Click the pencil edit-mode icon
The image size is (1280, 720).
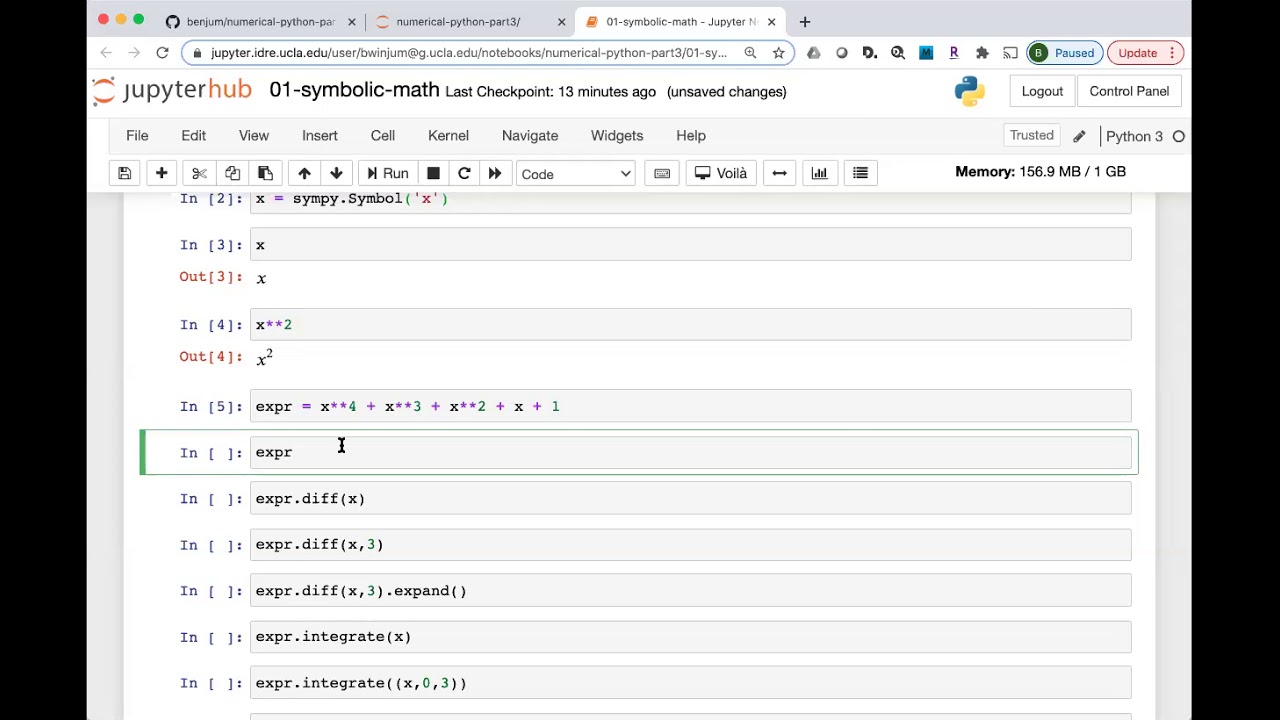[x=1079, y=136]
